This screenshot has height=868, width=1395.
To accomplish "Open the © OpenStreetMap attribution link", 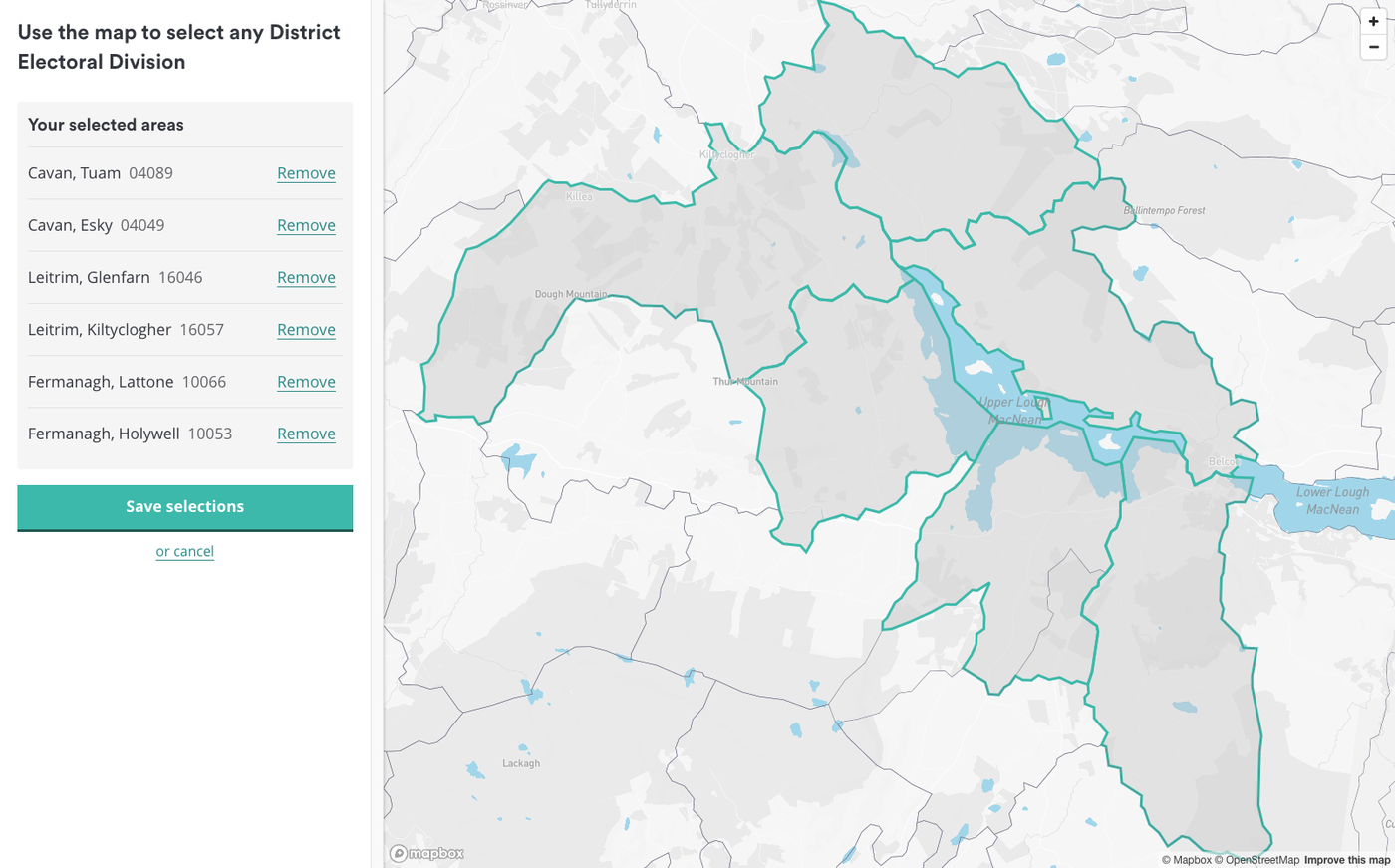I will pos(1256,860).
